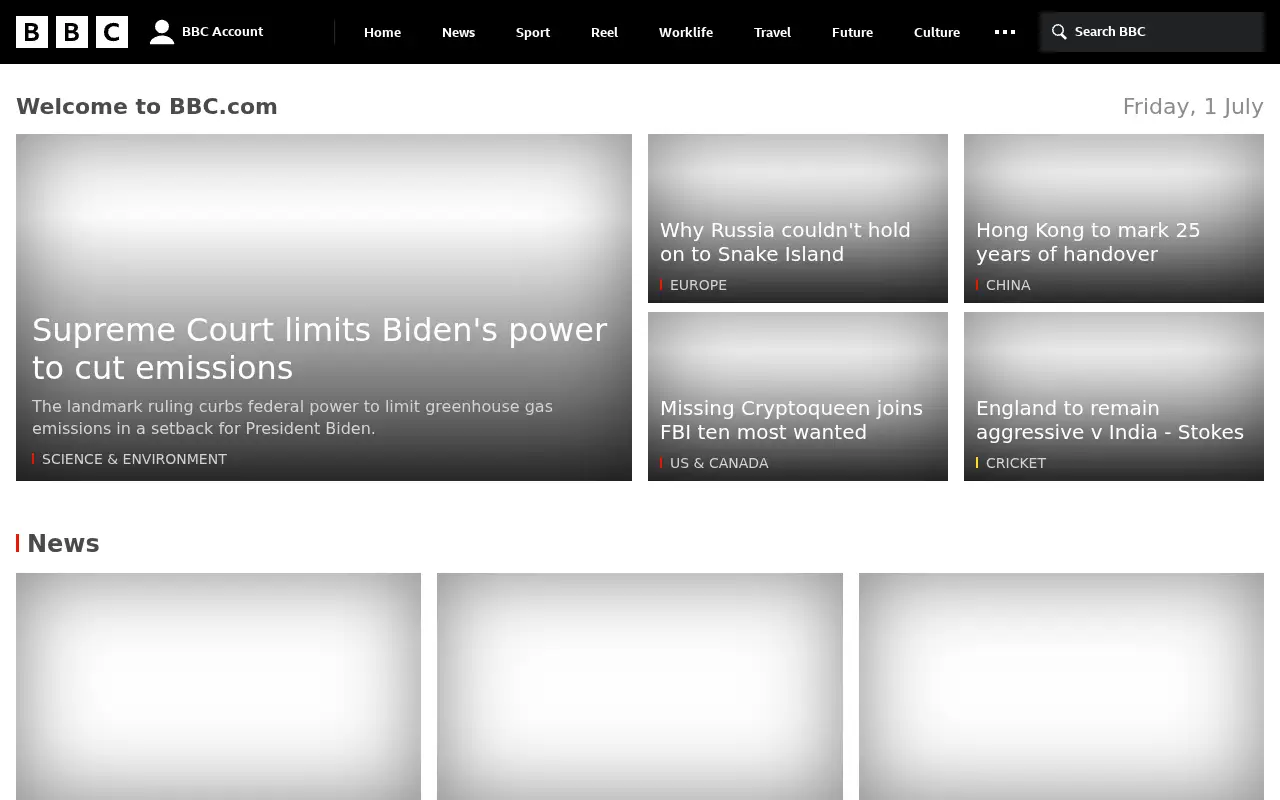Image resolution: width=1280 pixels, height=800 pixels.
Task: Click the China section tag
Action: (x=1008, y=285)
